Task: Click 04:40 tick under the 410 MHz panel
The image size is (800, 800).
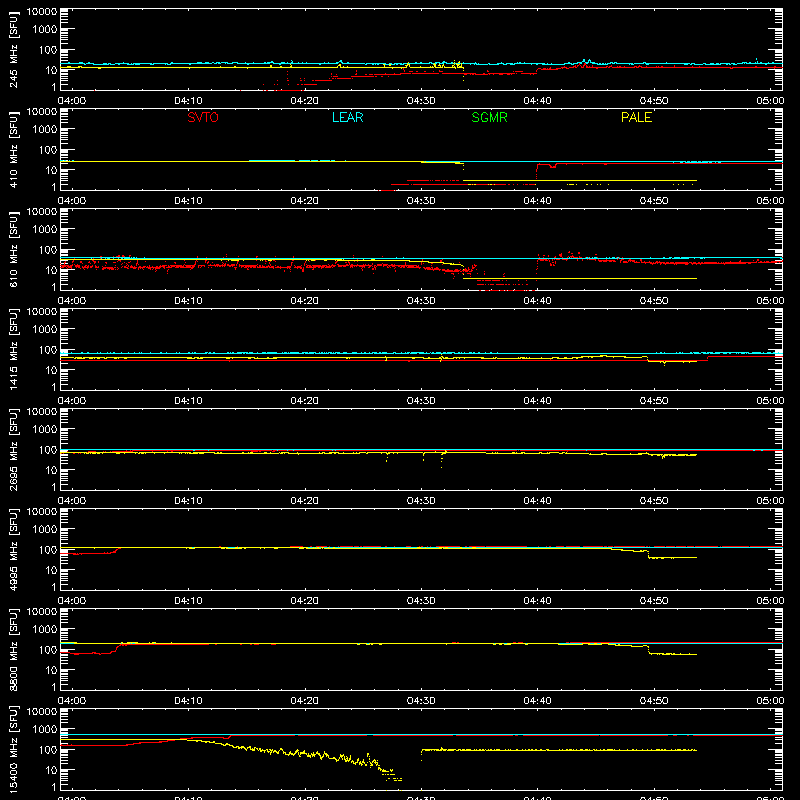Action: point(537,201)
